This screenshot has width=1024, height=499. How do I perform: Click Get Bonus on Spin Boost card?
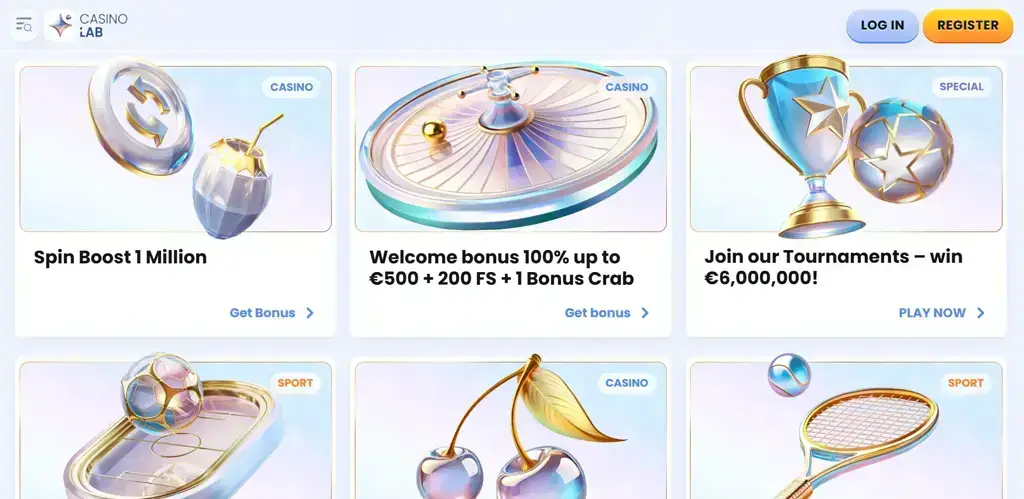(x=263, y=313)
